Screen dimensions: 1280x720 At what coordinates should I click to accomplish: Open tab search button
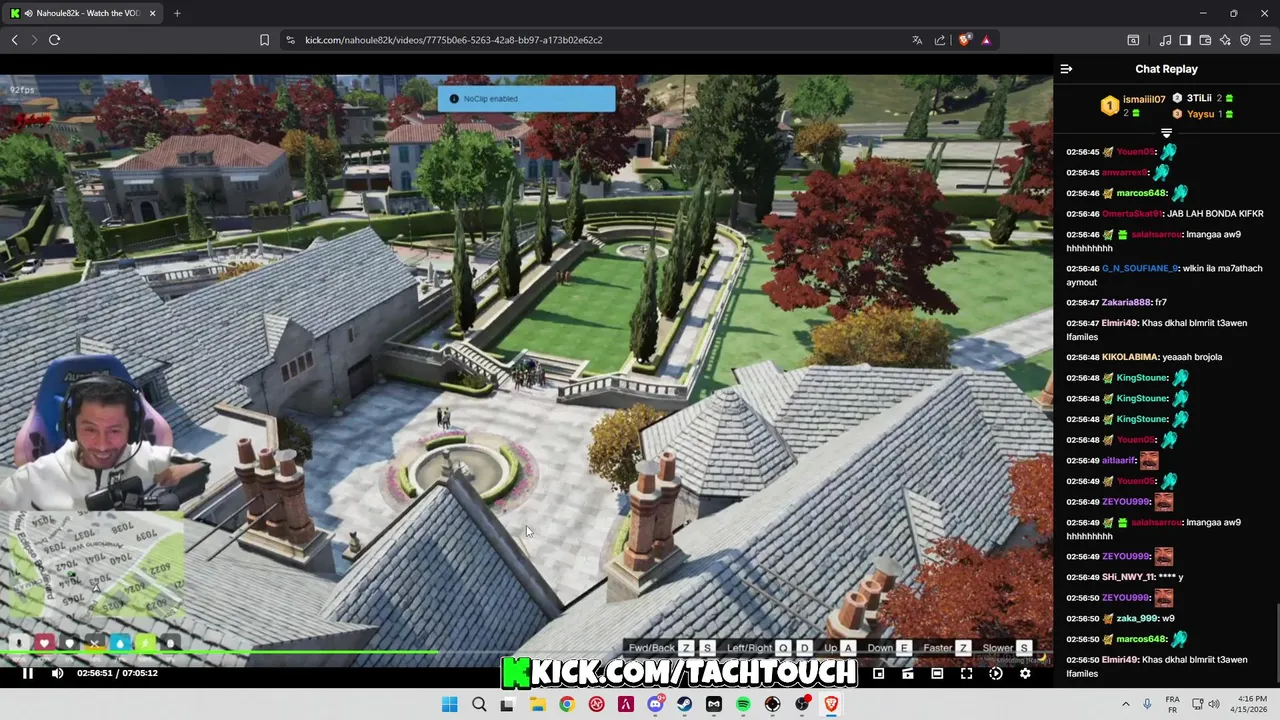point(1133,40)
